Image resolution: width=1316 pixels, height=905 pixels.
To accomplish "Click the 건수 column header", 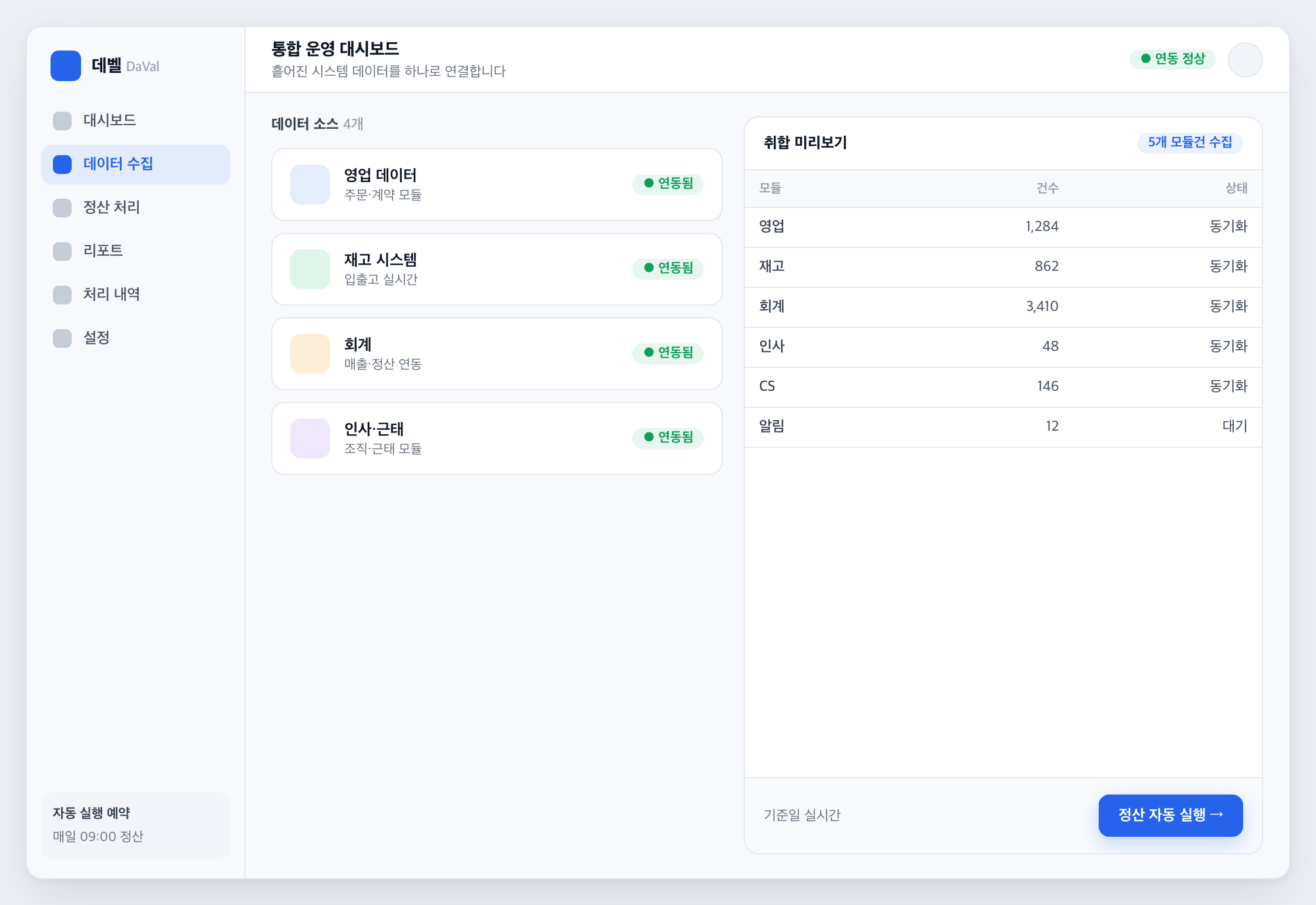I will click(x=1047, y=189).
